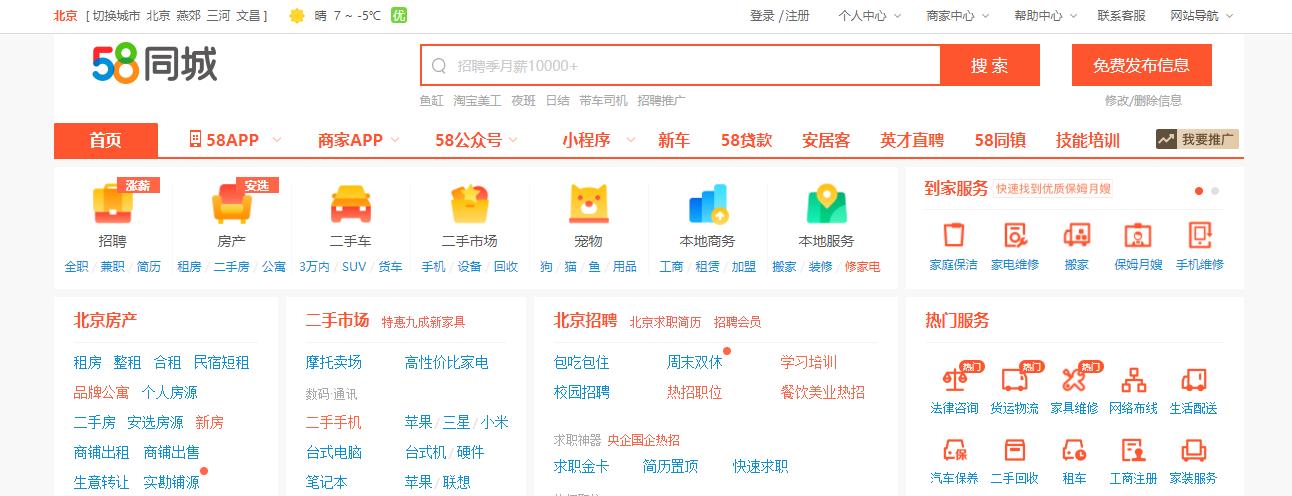Open the 登录 link
The image size is (1292, 496).
762,16
